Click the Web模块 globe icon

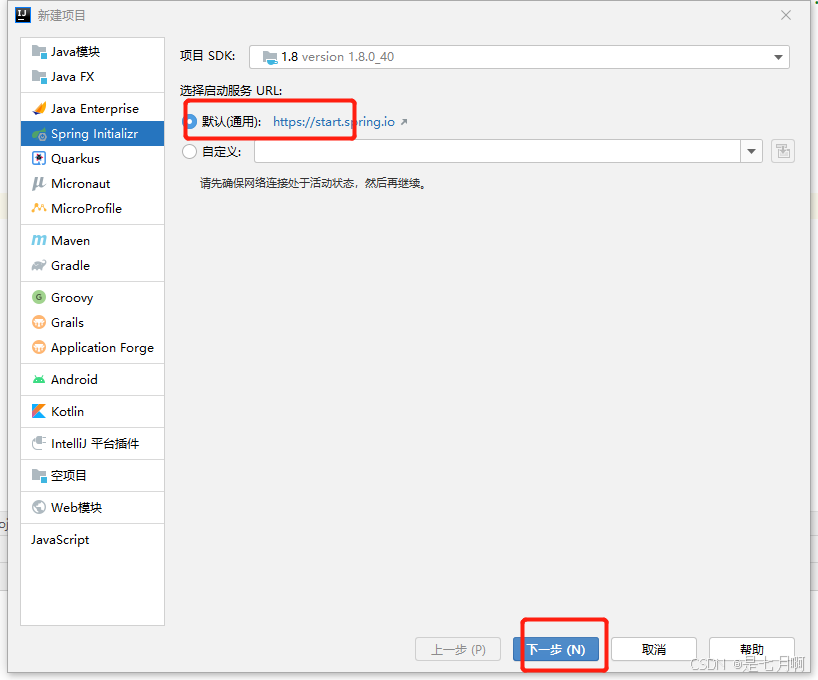[x=39, y=507]
